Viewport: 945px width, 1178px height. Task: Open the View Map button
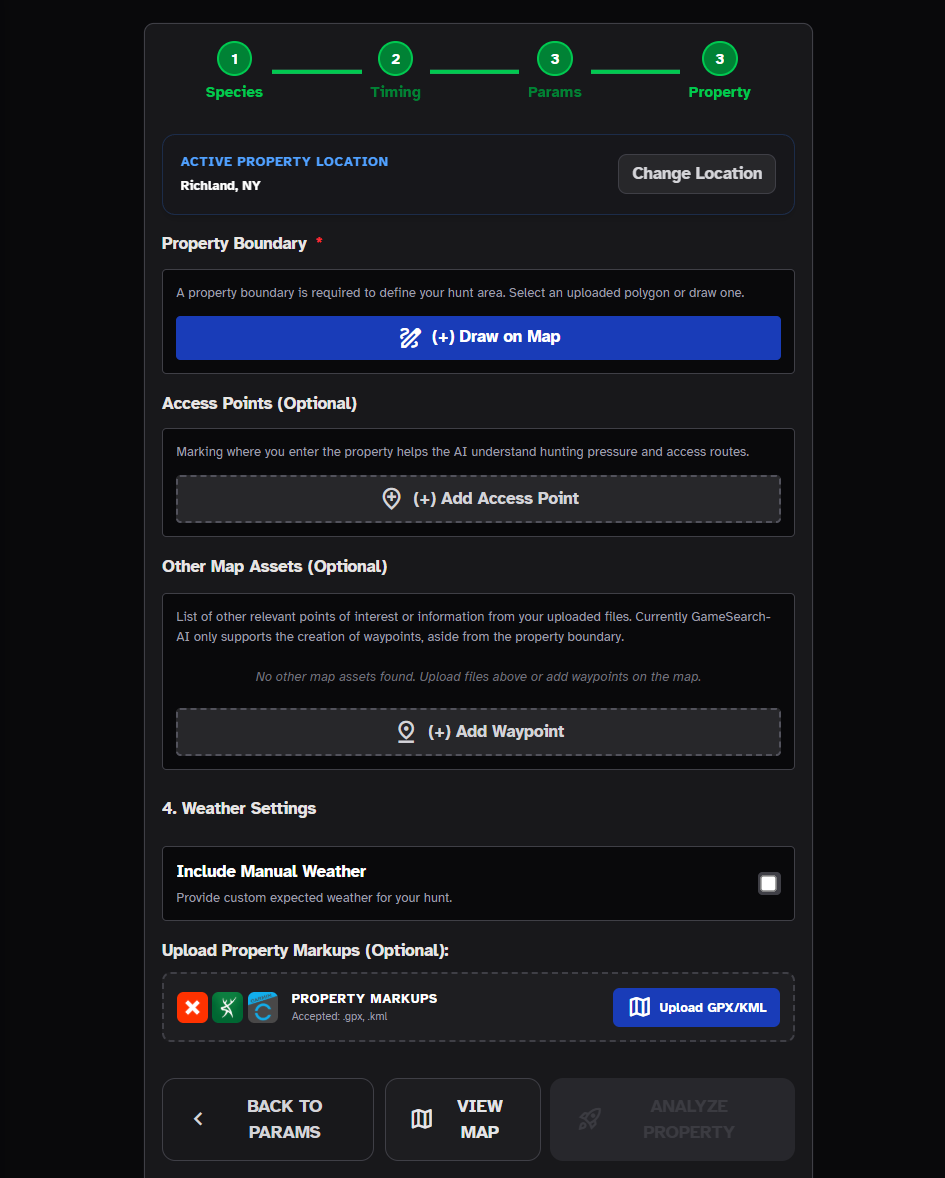click(463, 1119)
